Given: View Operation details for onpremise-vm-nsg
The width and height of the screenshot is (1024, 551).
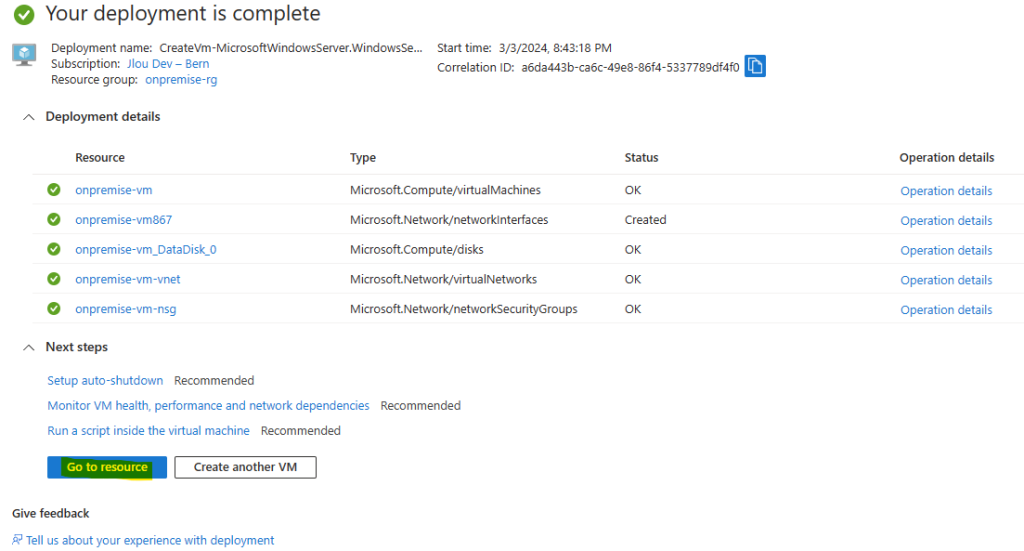Looking at the screenshot, I should point(946,309).
